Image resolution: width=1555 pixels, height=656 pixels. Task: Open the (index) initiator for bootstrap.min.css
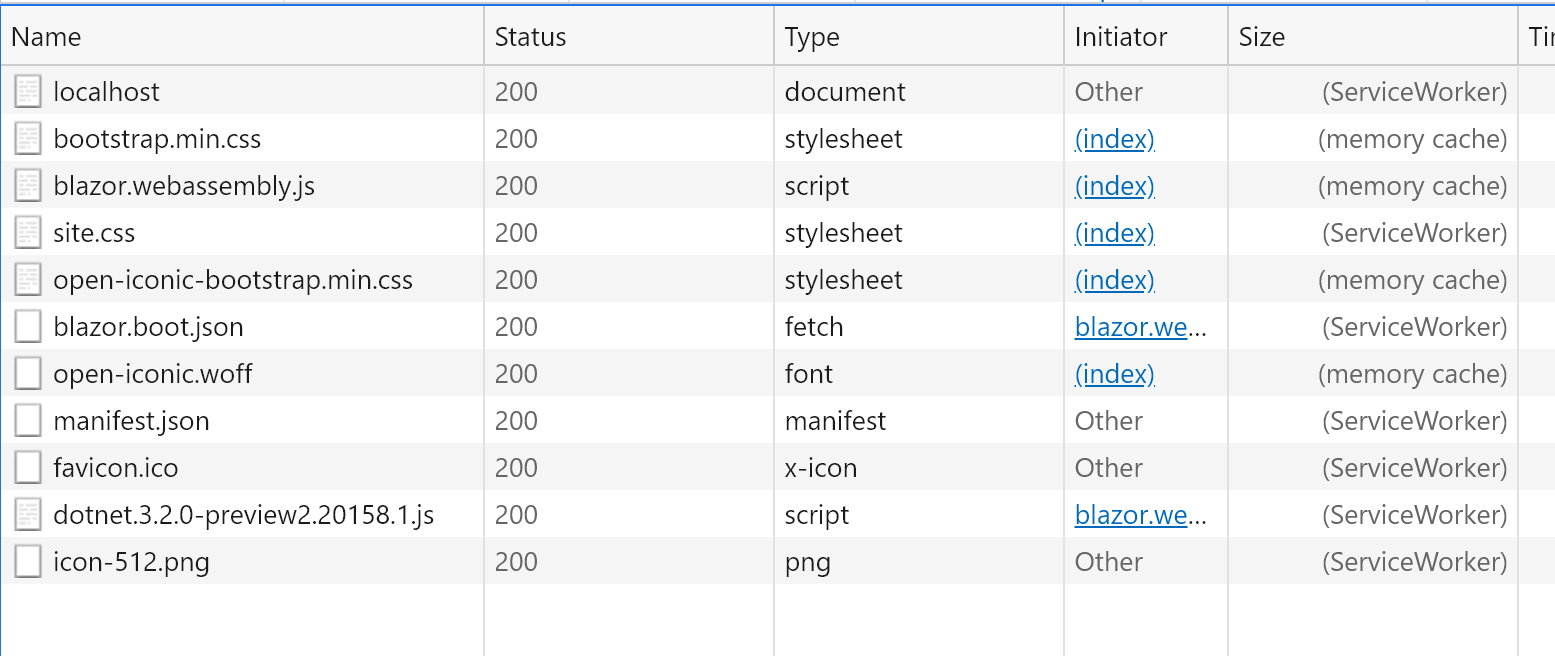(1113, 138)
